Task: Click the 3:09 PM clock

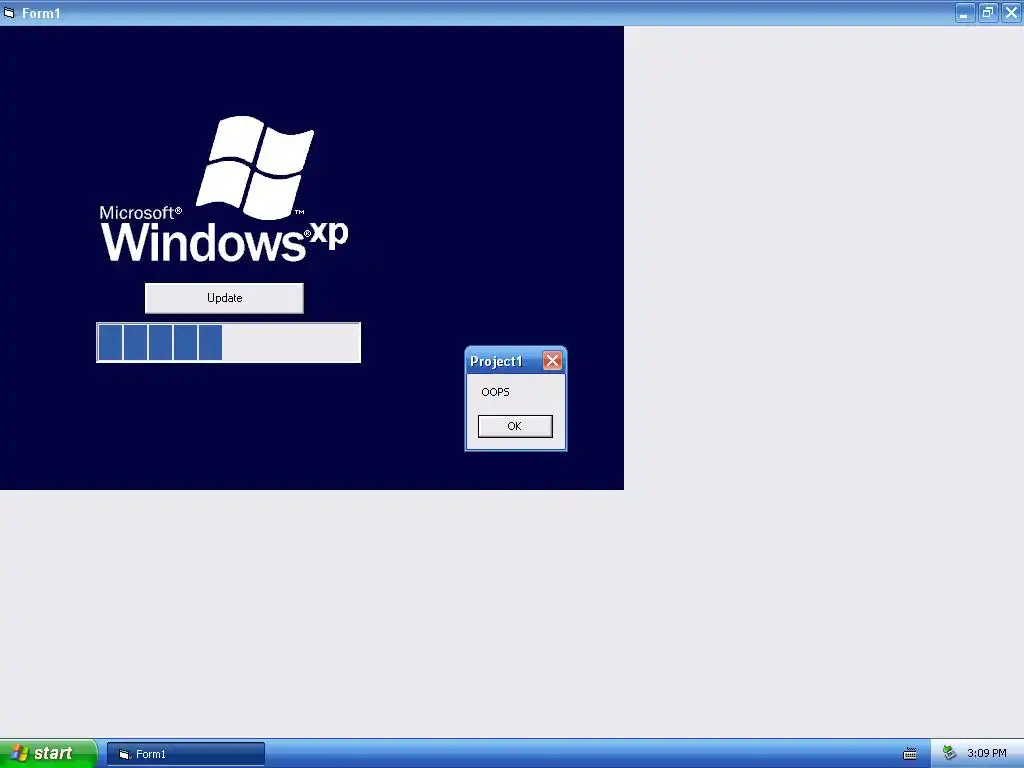Action: [x=987, y=753]
